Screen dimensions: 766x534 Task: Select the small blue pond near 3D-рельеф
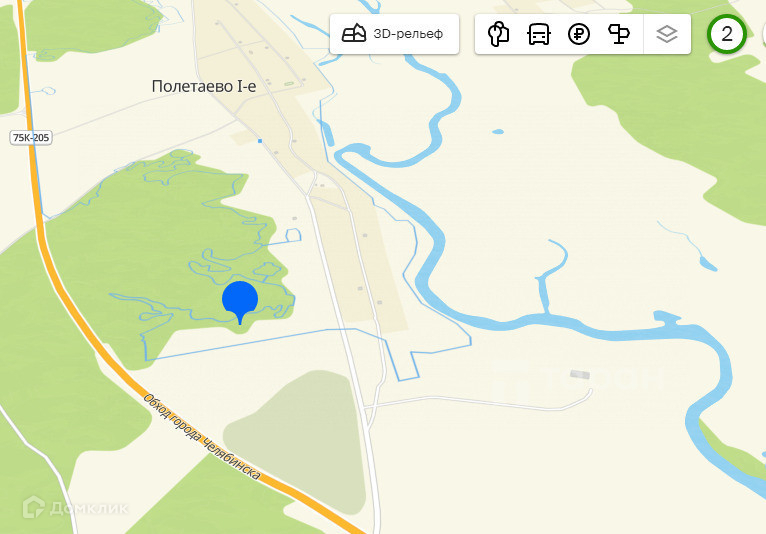pos(498,131)
